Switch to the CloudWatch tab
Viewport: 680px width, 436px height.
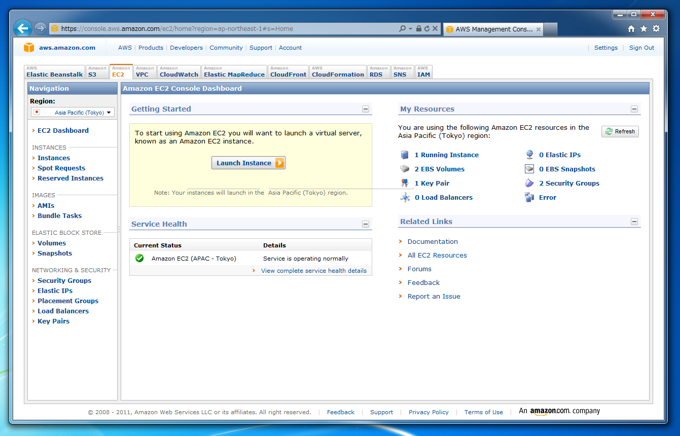coord(179,72)
